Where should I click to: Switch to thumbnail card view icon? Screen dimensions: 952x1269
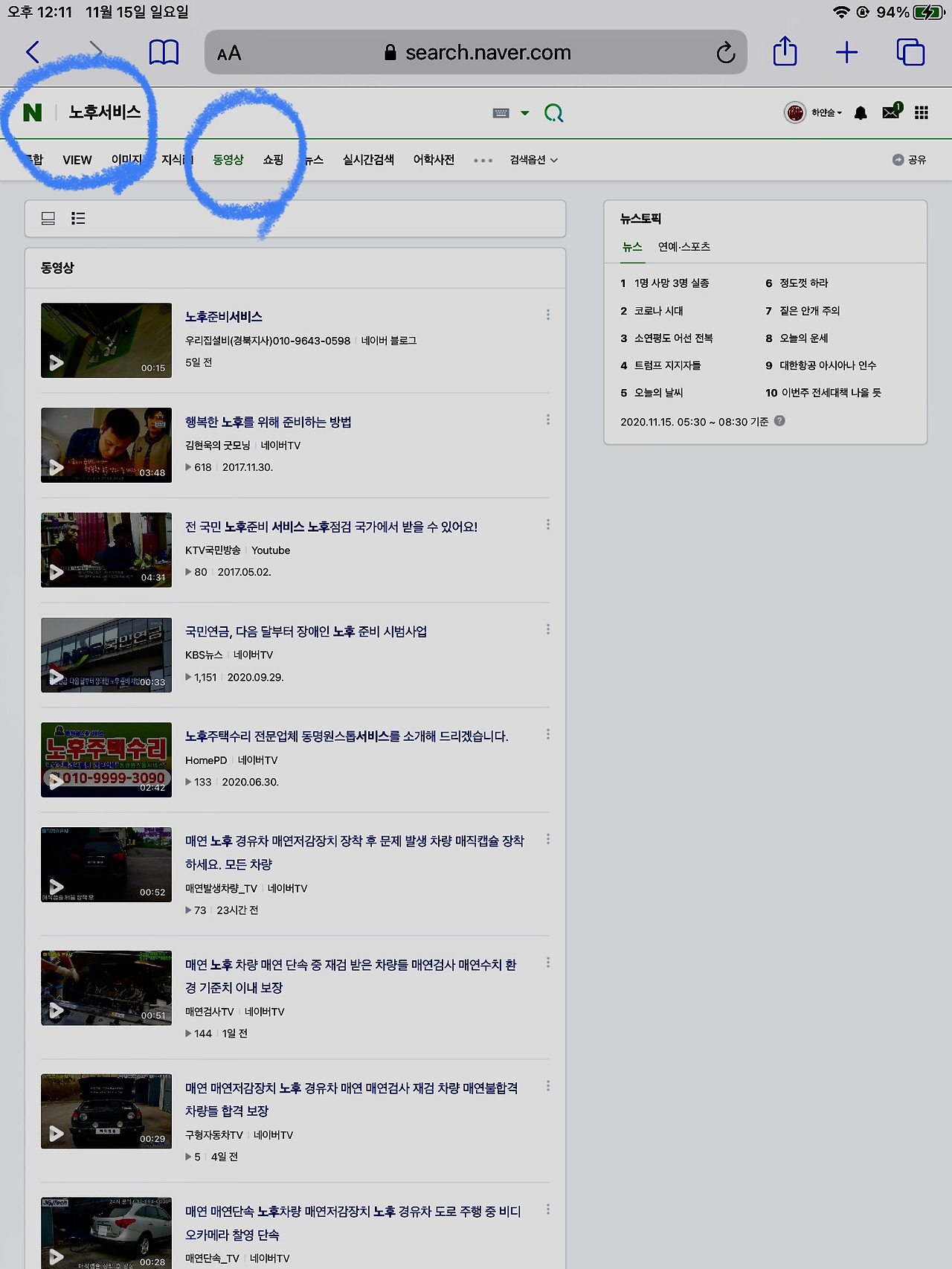coord(48,218)
